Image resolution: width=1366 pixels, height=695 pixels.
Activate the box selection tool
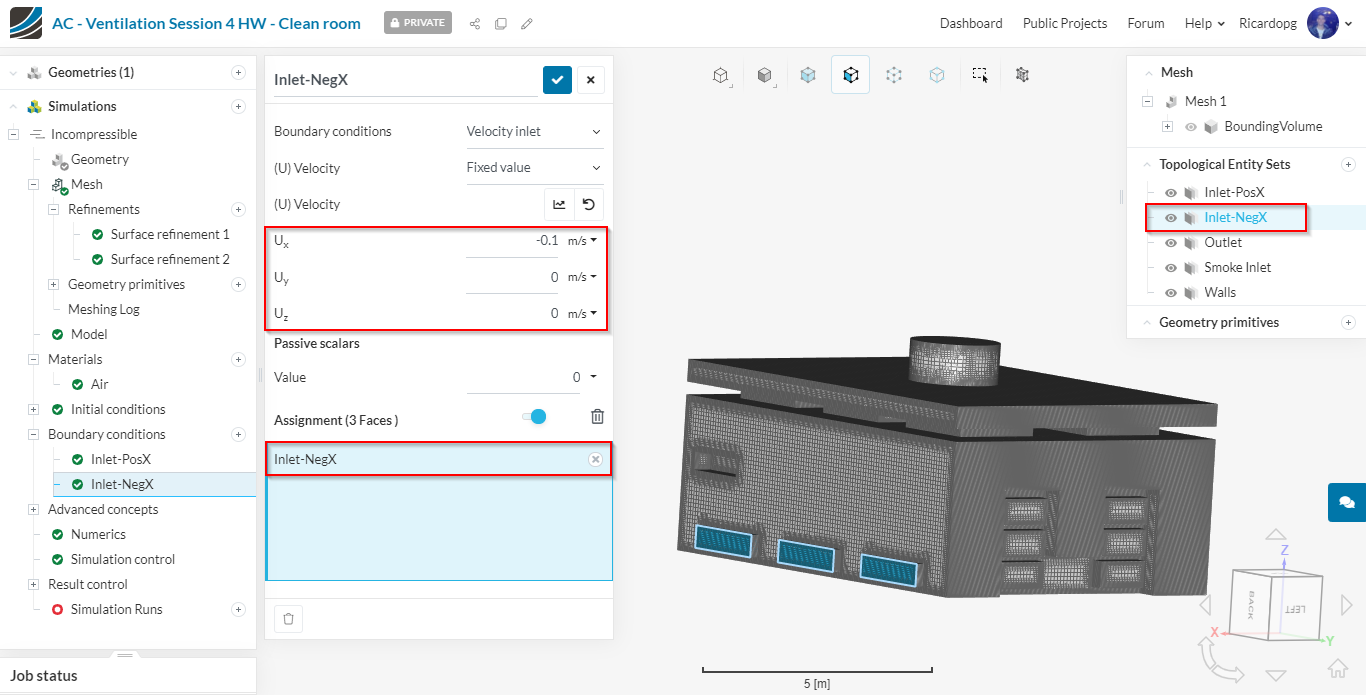point(980,75)
